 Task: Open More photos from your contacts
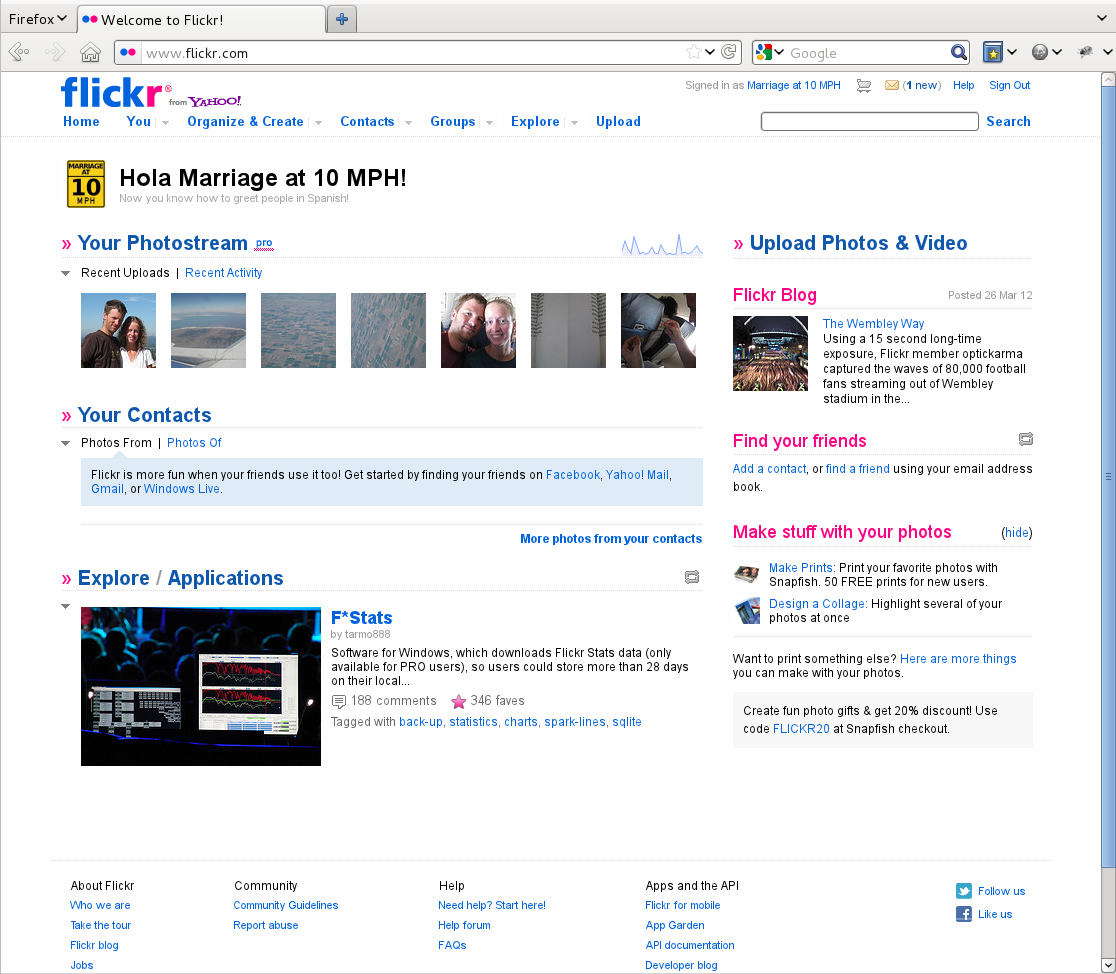(x=611, y=539)
